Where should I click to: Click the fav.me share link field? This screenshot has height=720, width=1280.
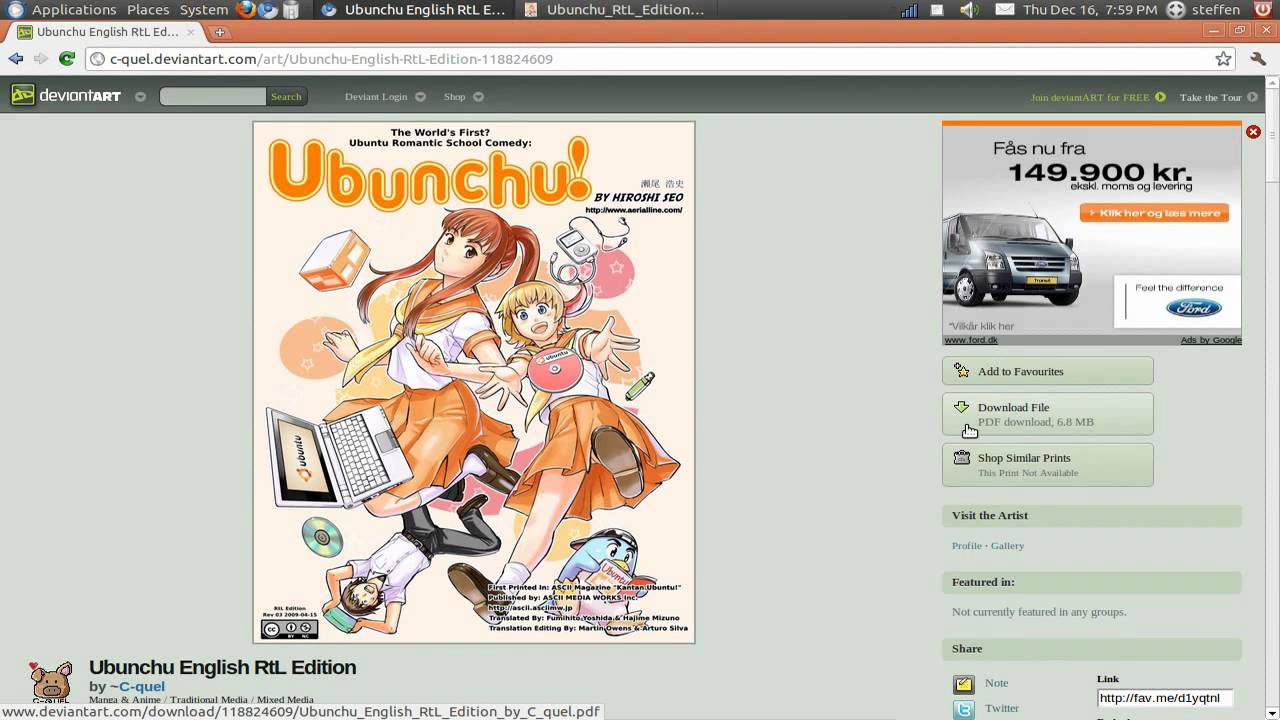[x=1165, y=698]
